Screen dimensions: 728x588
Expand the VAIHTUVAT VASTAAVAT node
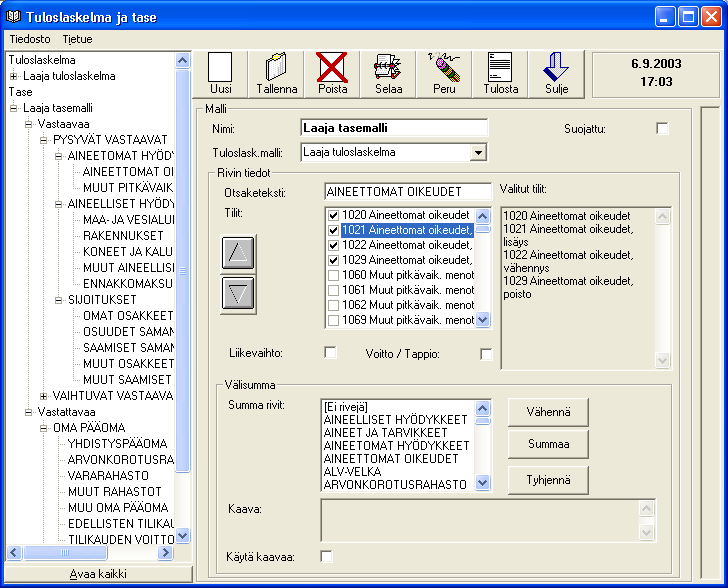click(x=43, y=396)
